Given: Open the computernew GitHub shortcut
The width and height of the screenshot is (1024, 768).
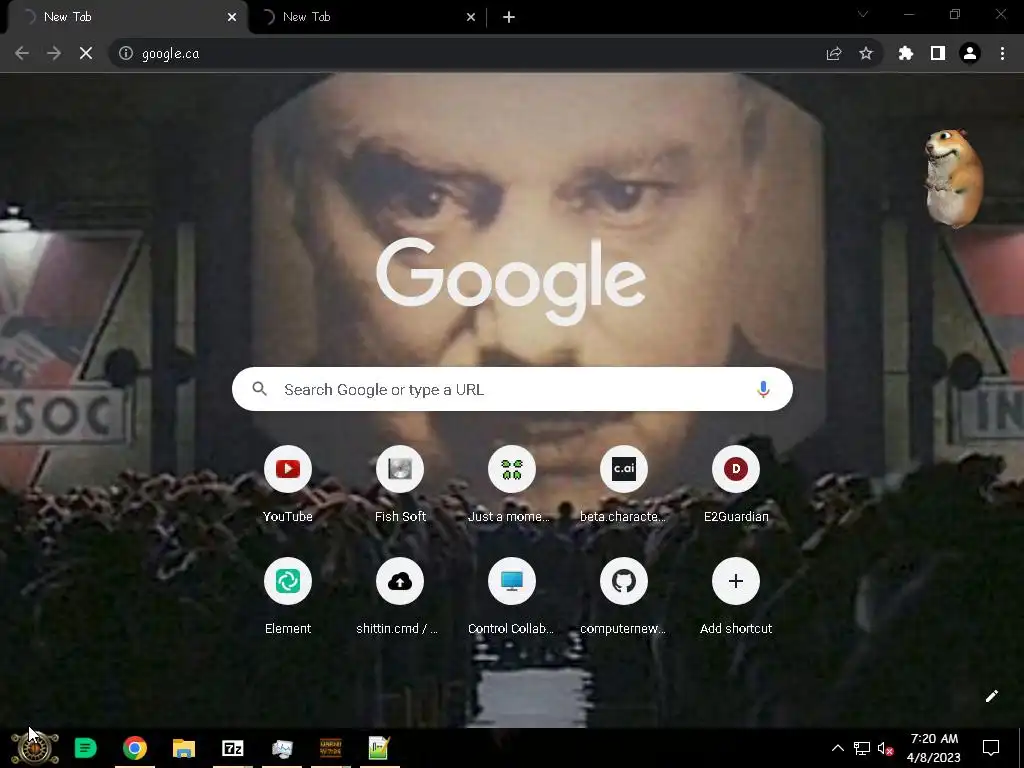Looking at the screenshot, I should [x=624, y=581].
